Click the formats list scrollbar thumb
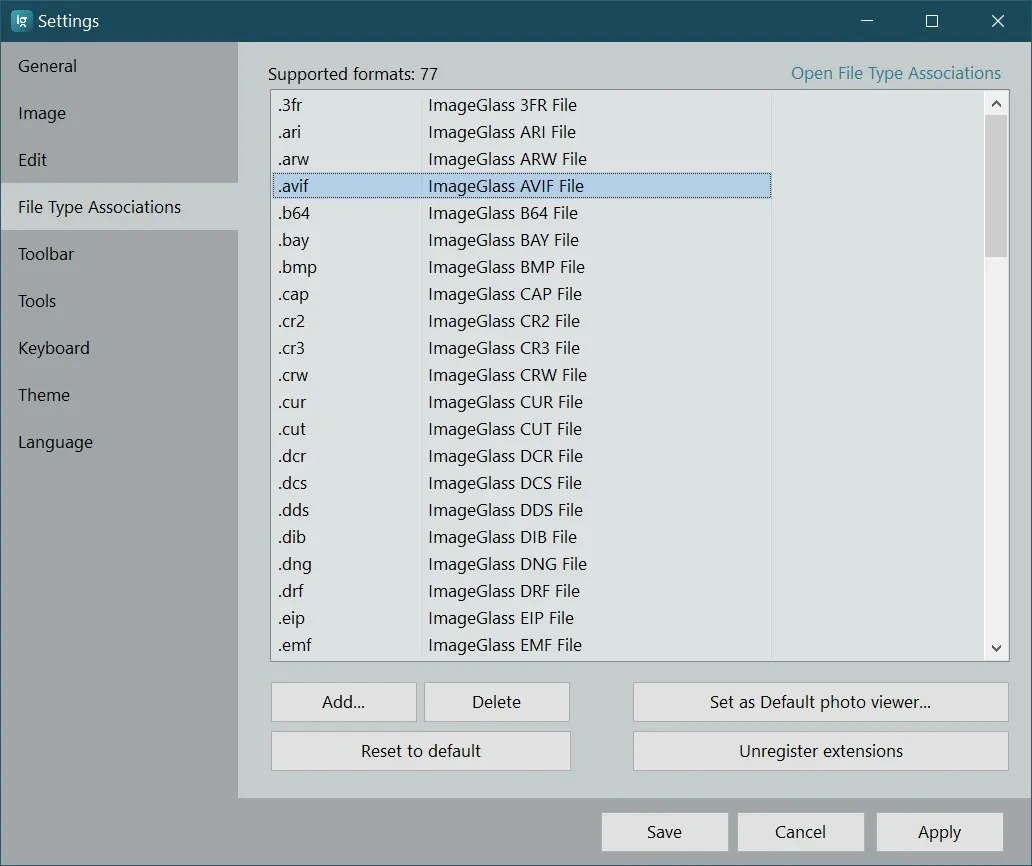Viewport: 1032px width, 866px height. (996, 186)
